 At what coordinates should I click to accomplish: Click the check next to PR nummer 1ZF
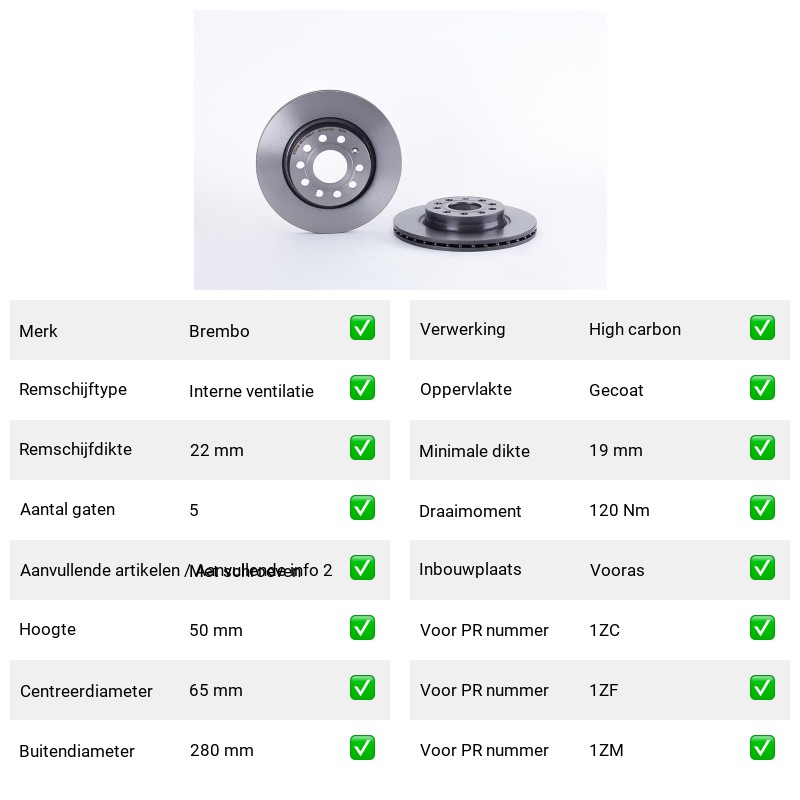(762, 688)
